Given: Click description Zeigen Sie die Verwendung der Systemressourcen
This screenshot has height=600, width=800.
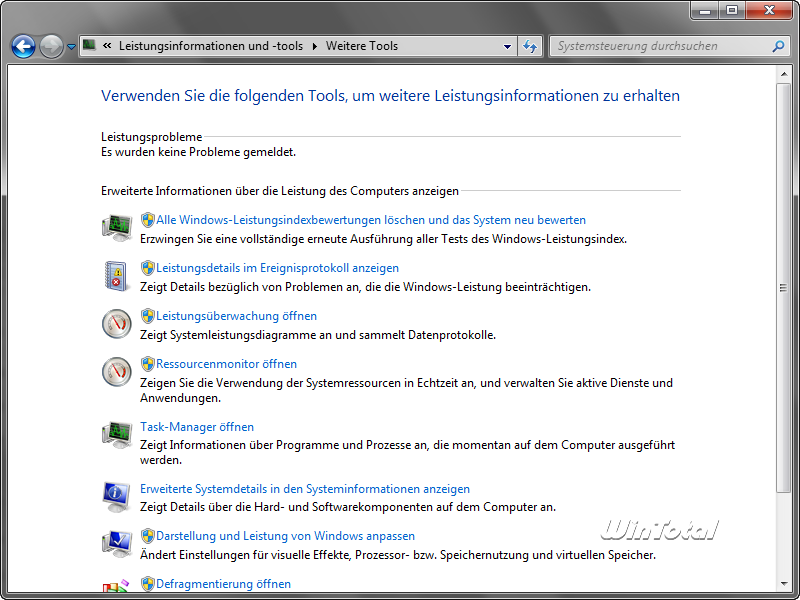Looking at the screenshot, I should point(407,390).
